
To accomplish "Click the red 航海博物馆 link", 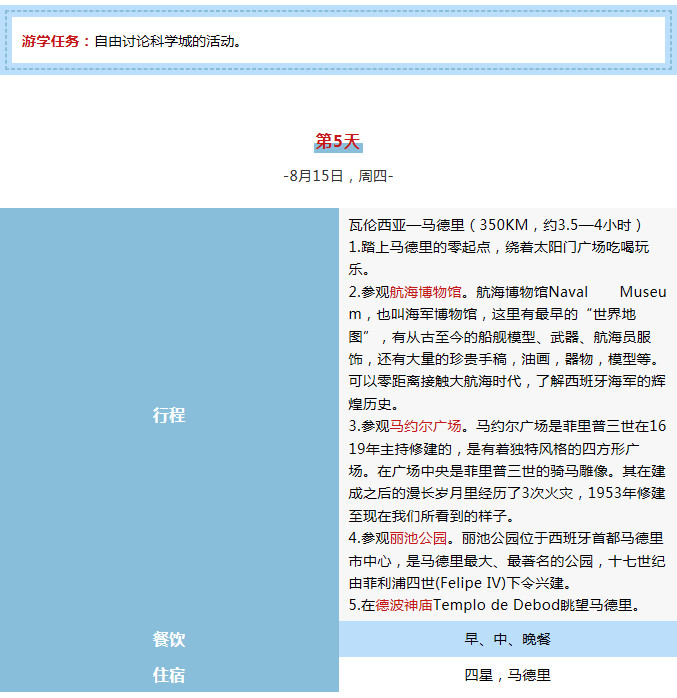I will (426, 292).
